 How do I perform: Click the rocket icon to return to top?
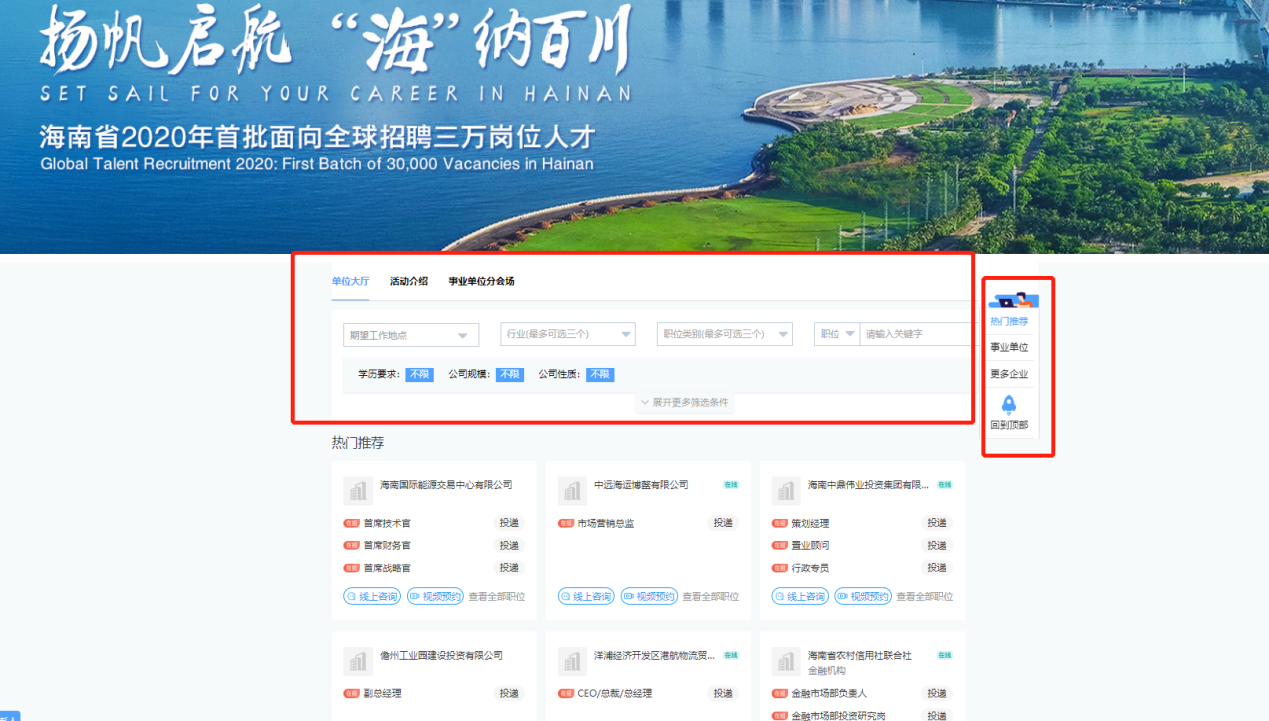[1008, 404]
